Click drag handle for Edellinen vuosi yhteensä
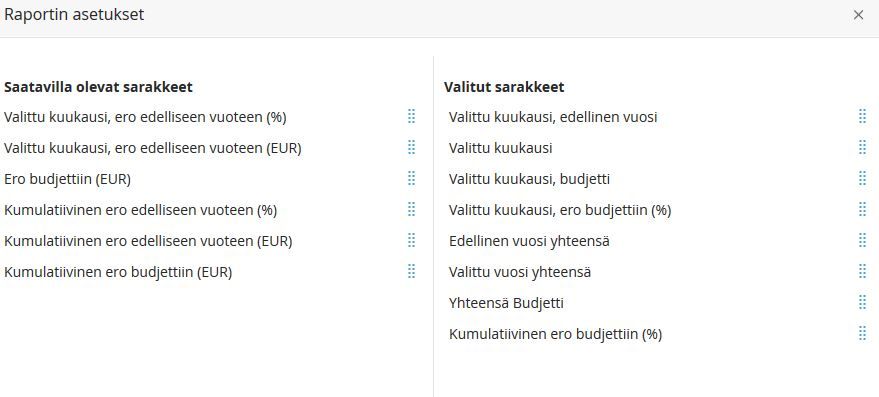Viewport: 879px width, 397px height. tap(863, 241)
